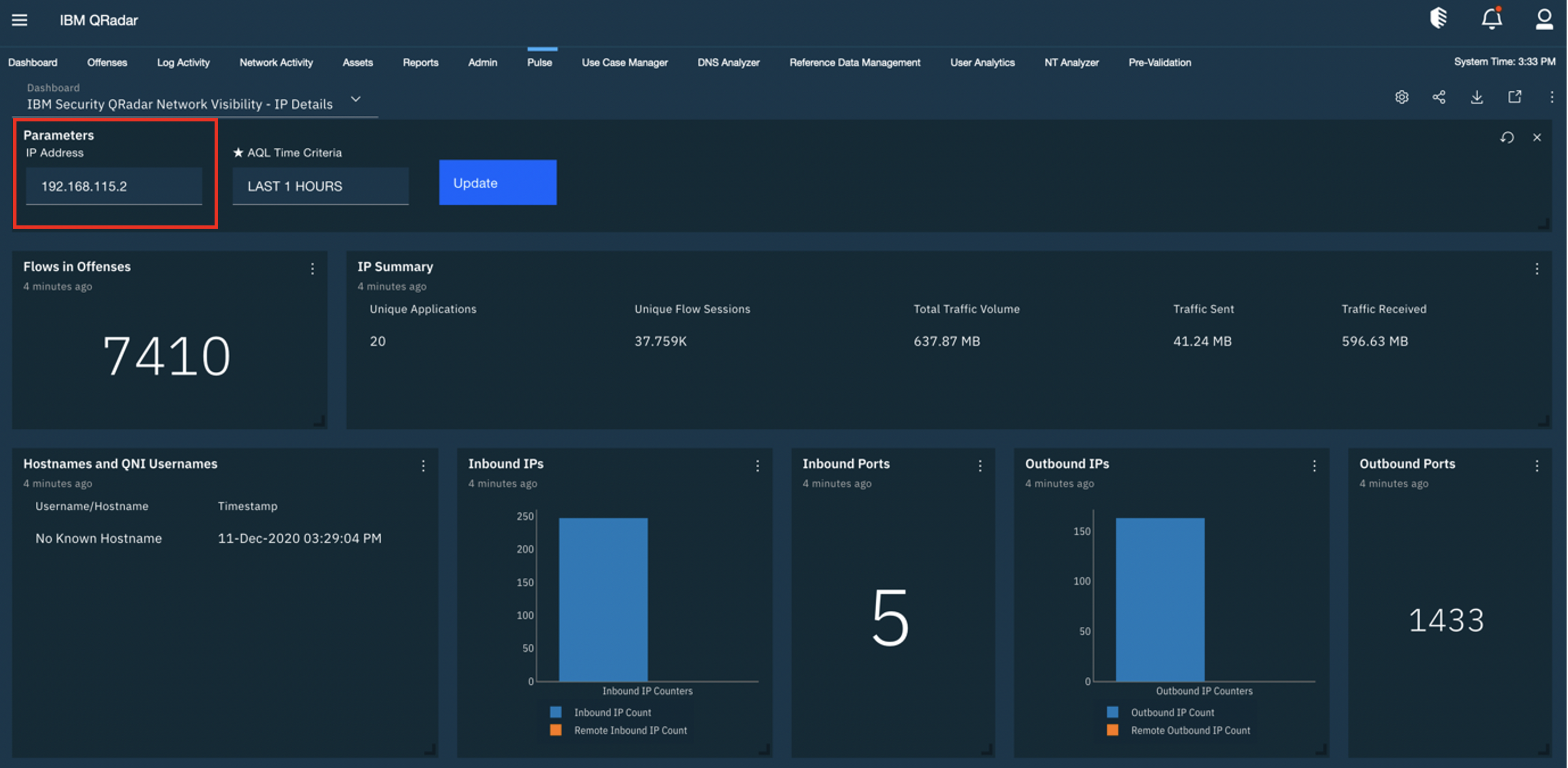This screenshot has height=768, width=1568.
Task: Select the Pulse tab
Action: [x=540, y=62]
